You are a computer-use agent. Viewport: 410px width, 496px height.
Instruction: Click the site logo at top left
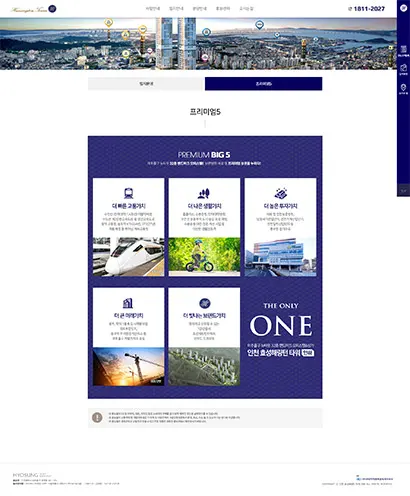pos(33,9)
